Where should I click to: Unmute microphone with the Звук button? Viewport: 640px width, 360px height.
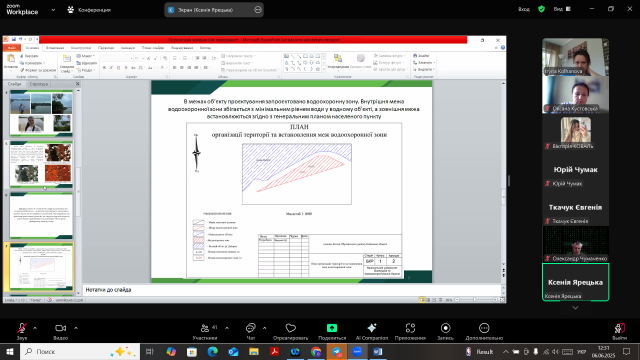click(x=22, y=331)
